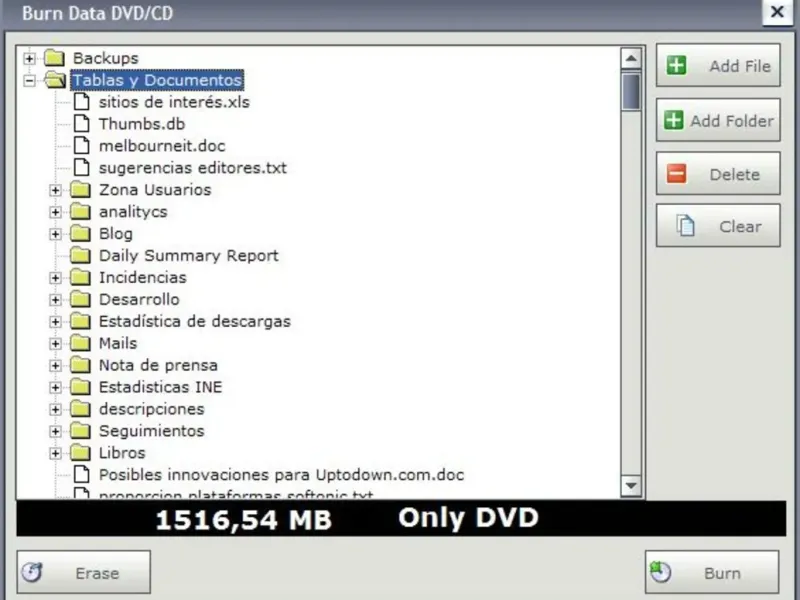800x600 pixels.
Task: Expand the Incidencias tree node
Action: coord(55,278)
